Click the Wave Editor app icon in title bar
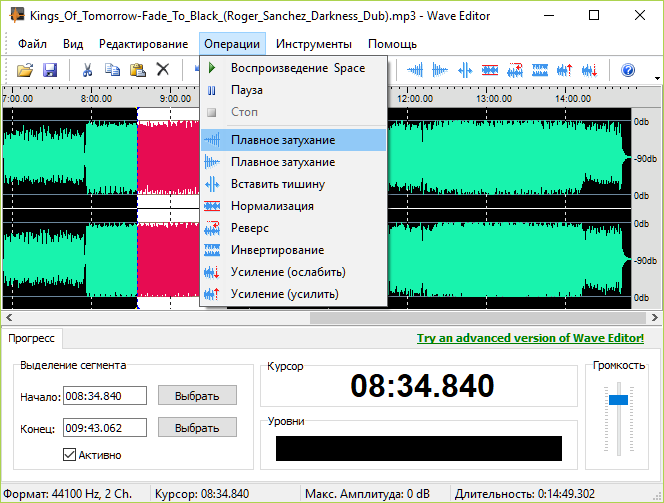Screen dimensions: 664x503 pyautogui.click(x=16, y=15)
